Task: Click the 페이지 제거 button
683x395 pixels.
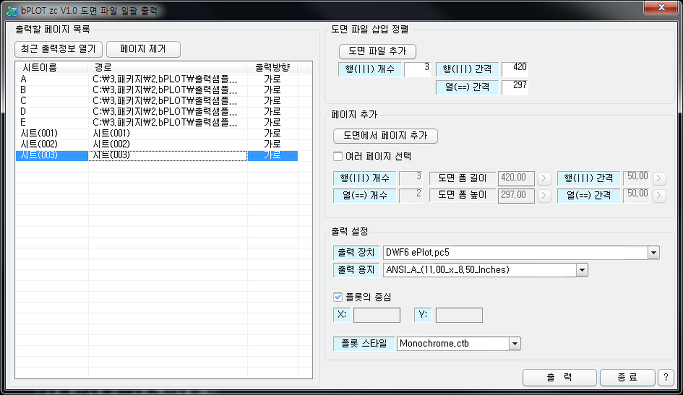Action: (x=143, y=49)
